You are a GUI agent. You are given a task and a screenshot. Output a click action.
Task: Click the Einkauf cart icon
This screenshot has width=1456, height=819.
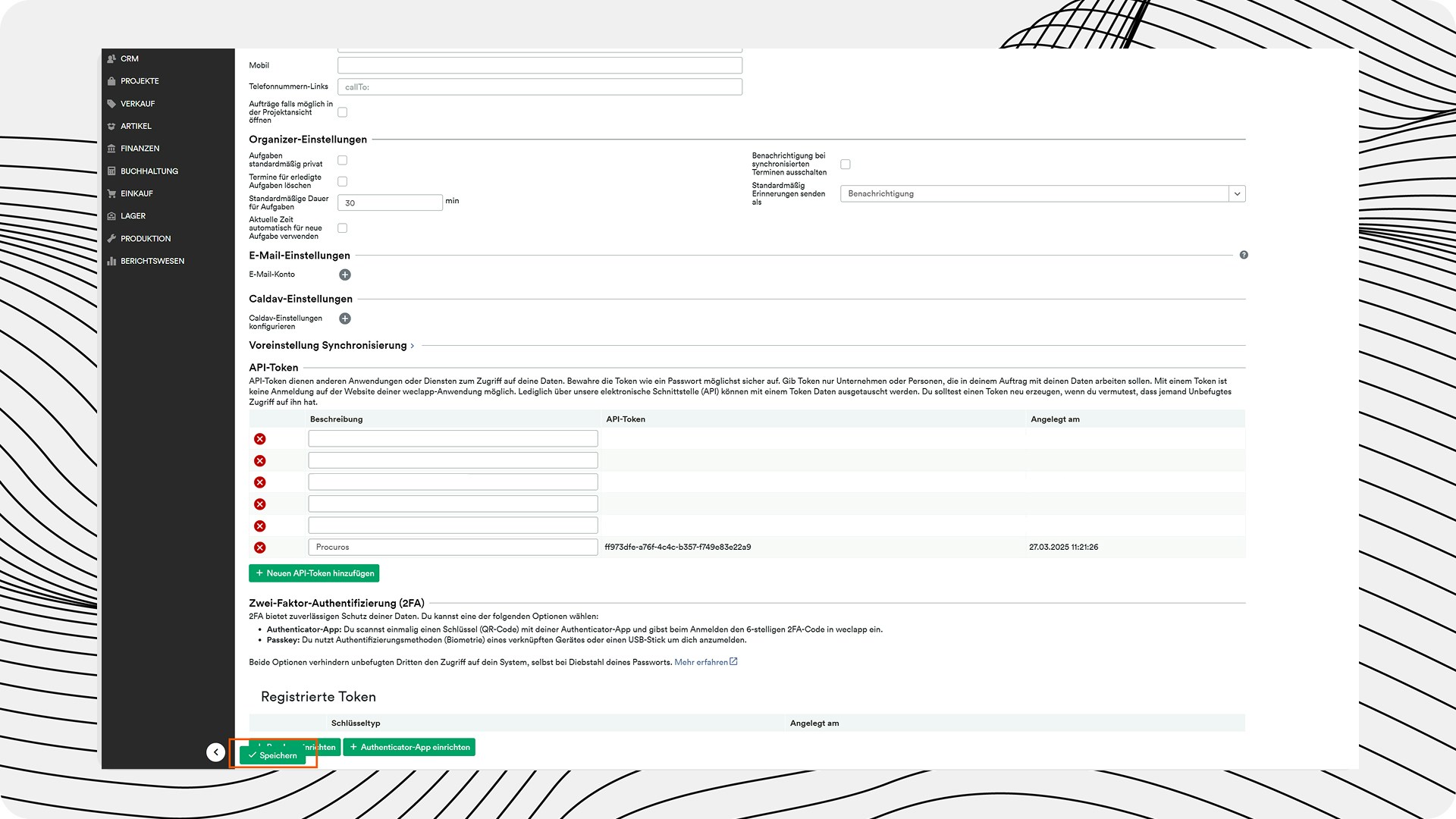click(x=111, y=193)
